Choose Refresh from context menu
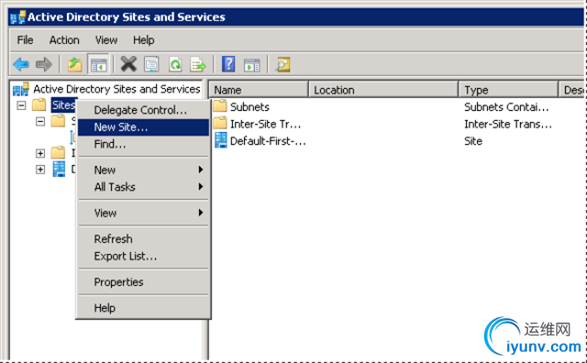 pos(143,239)
